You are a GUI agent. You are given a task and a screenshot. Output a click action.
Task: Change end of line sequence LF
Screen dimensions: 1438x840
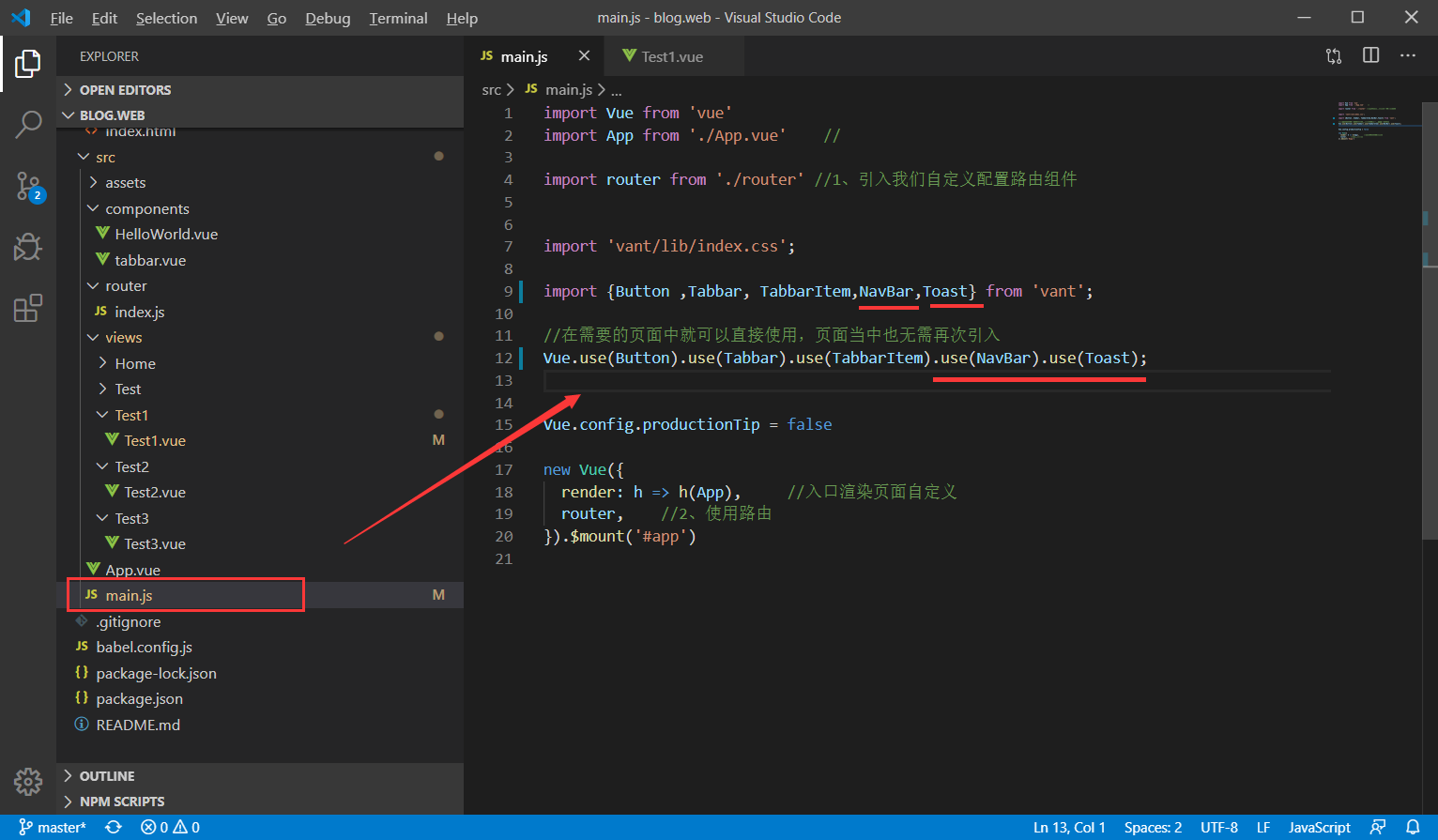(1263, 827)
